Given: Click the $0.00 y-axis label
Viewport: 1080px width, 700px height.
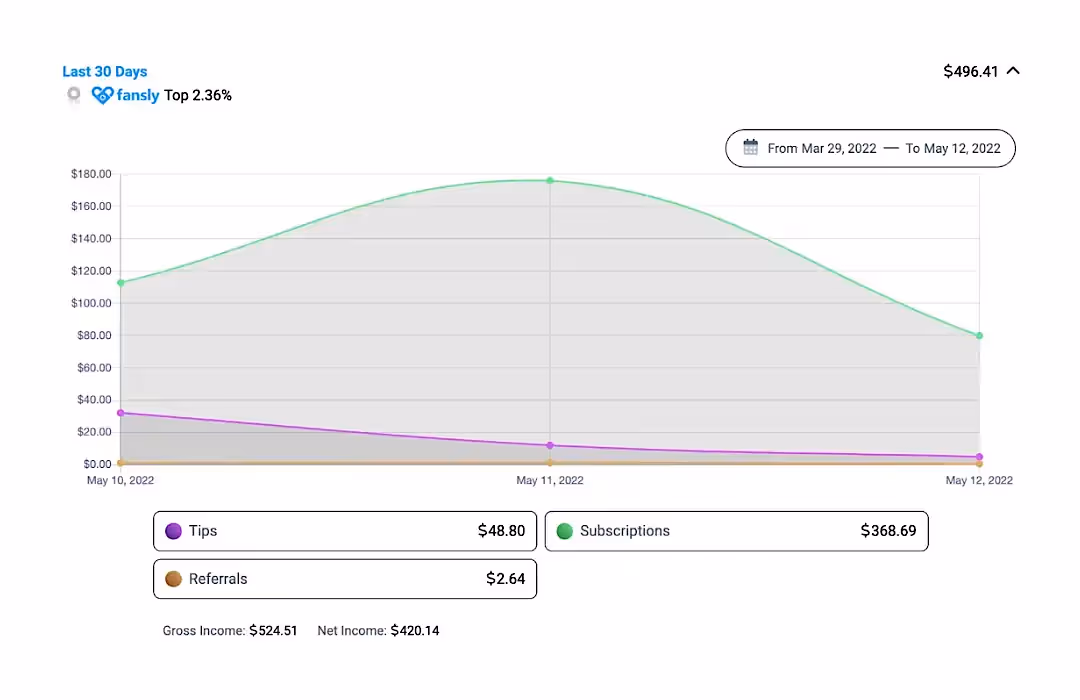Looking at the screenshot, I should (x=97, y=464).
